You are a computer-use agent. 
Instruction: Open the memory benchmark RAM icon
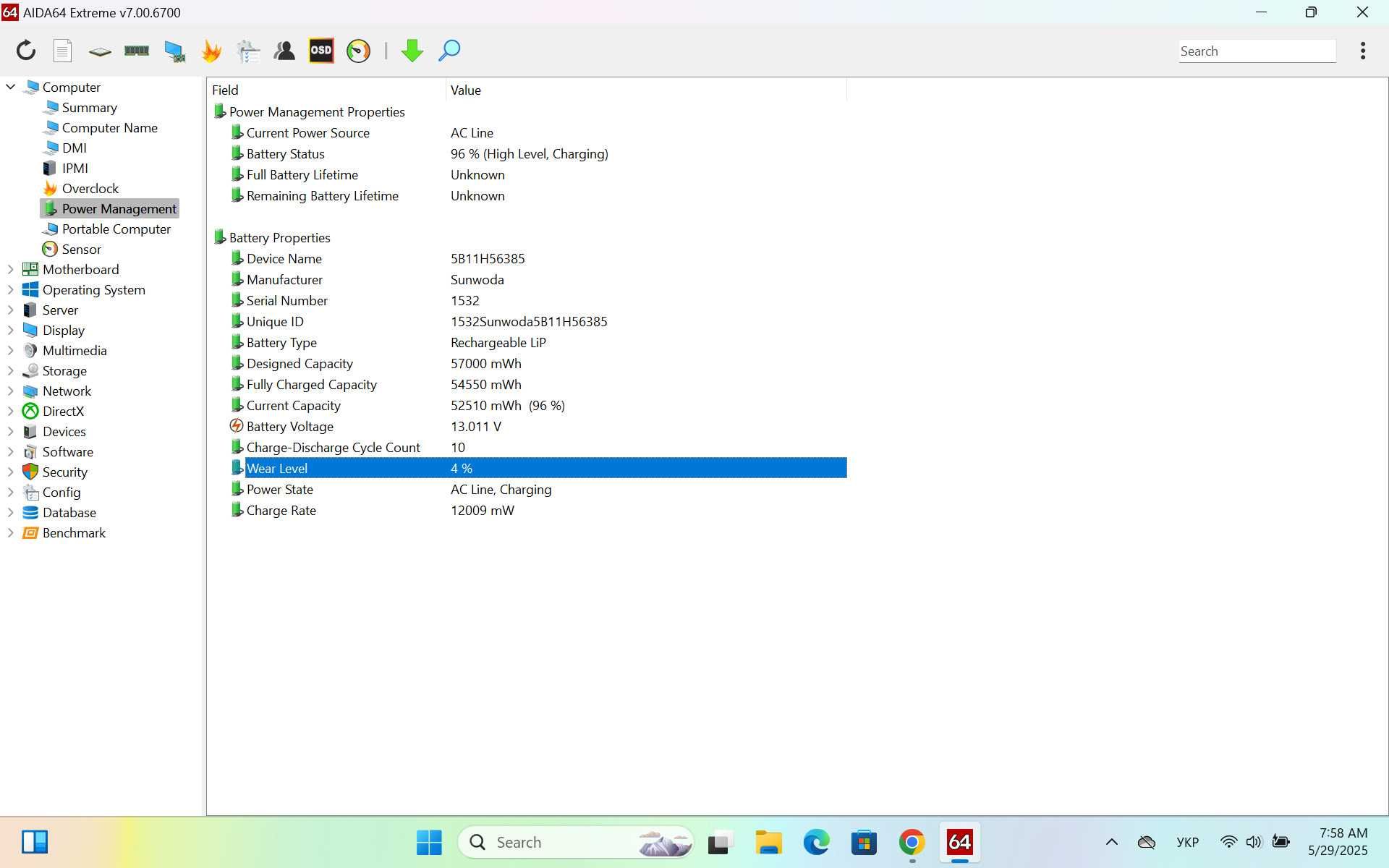[137, 51]
